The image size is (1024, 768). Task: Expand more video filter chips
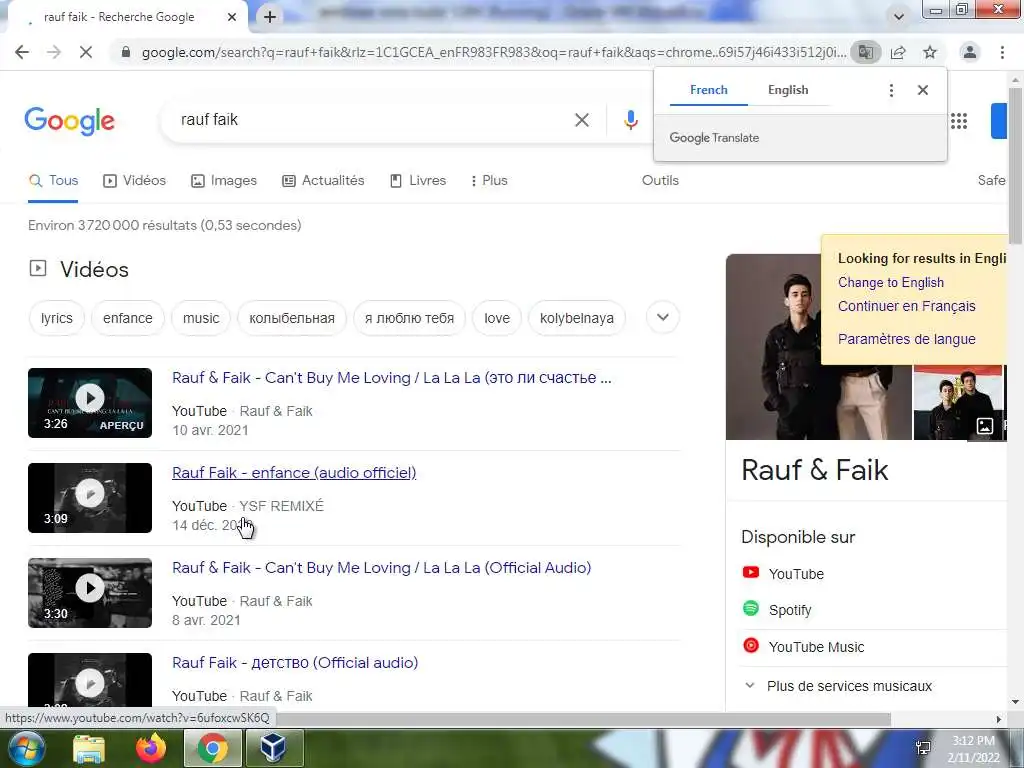663,317
